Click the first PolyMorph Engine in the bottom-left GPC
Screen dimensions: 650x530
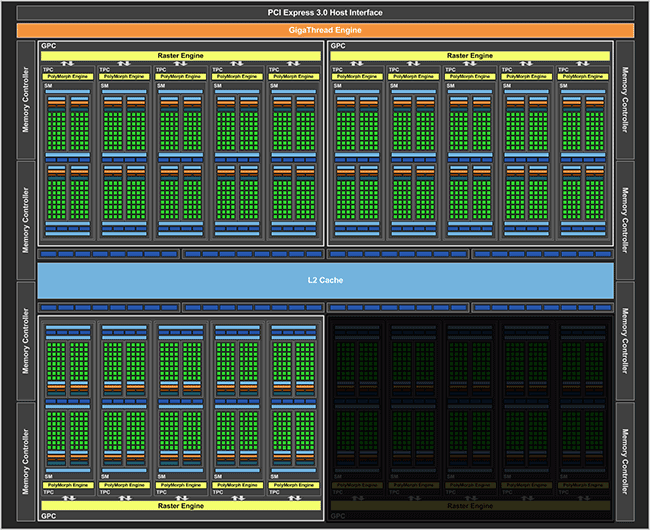coord(69,485)
